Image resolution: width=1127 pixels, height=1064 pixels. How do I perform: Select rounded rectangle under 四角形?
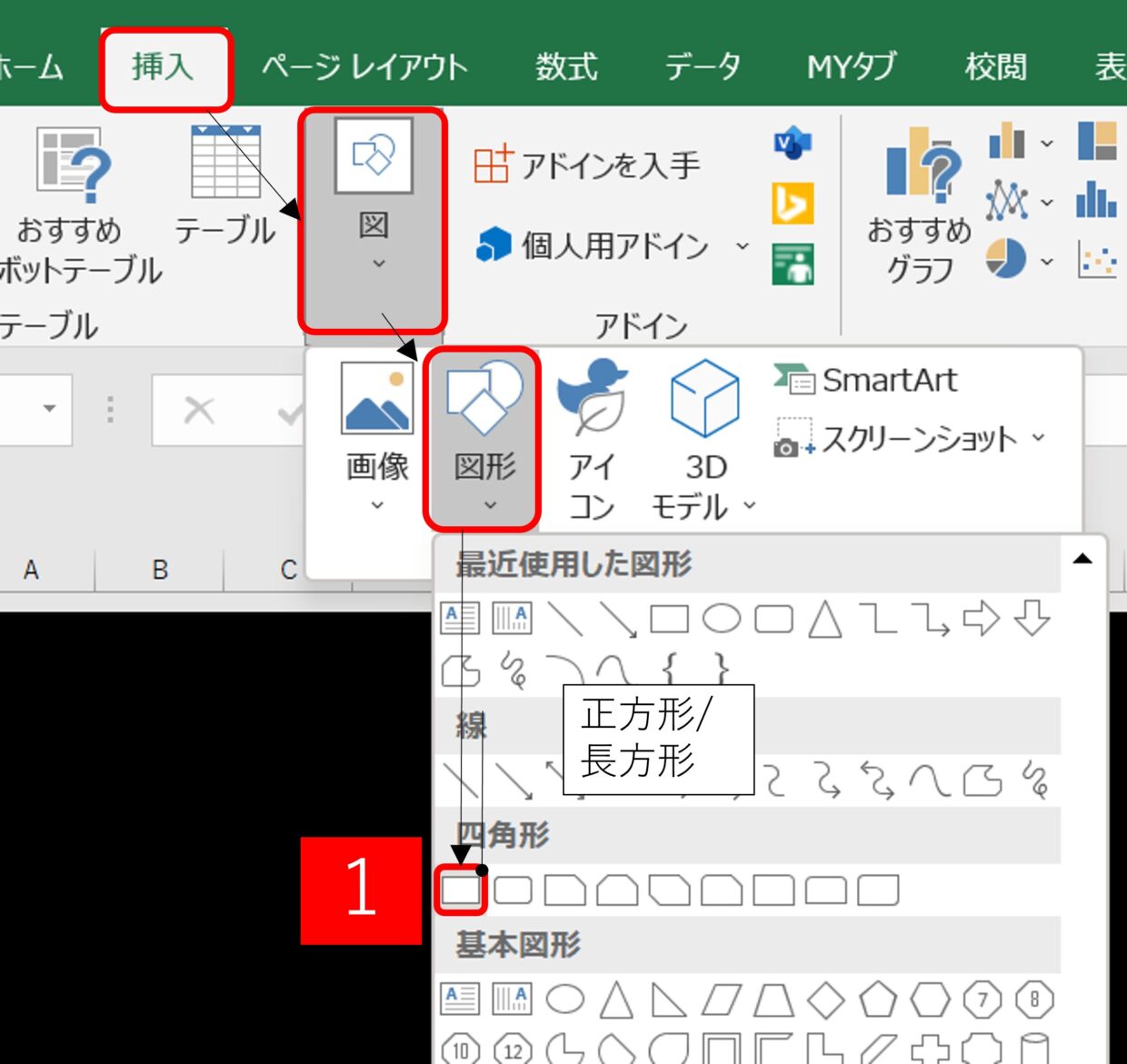pyautogui.click(x=514, y=890)
